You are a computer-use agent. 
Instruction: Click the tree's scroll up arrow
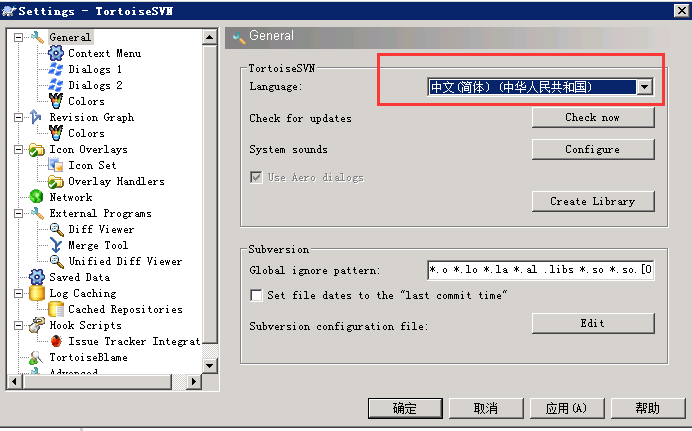pos(210,37)
